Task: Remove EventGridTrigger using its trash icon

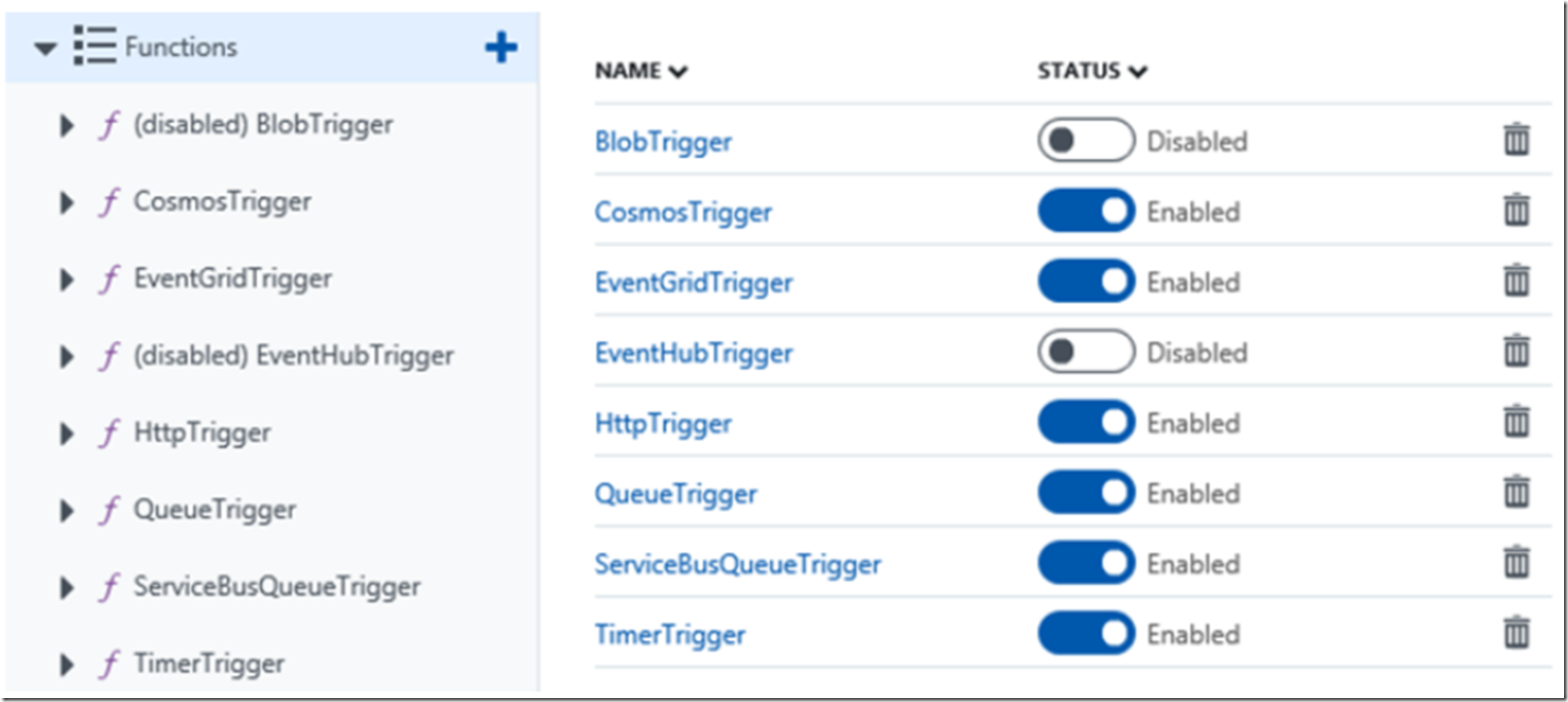Action: pyautogui.click(x=1516, y=281)
